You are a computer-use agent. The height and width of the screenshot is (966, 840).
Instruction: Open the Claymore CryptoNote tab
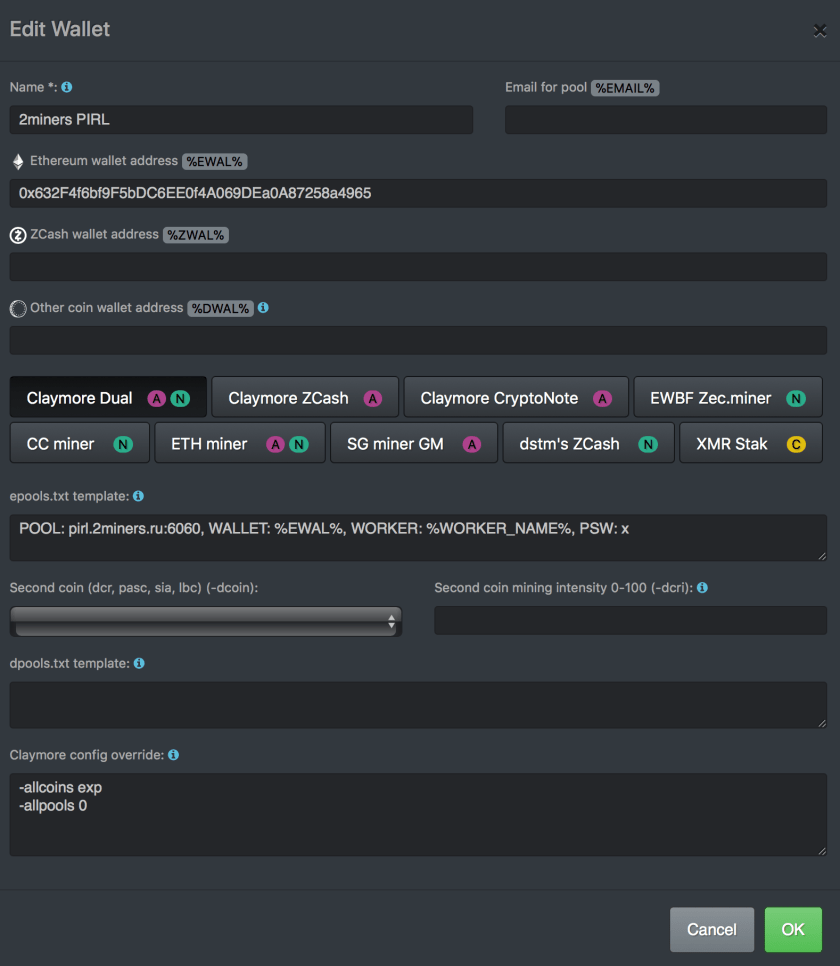tap(516, 397)
